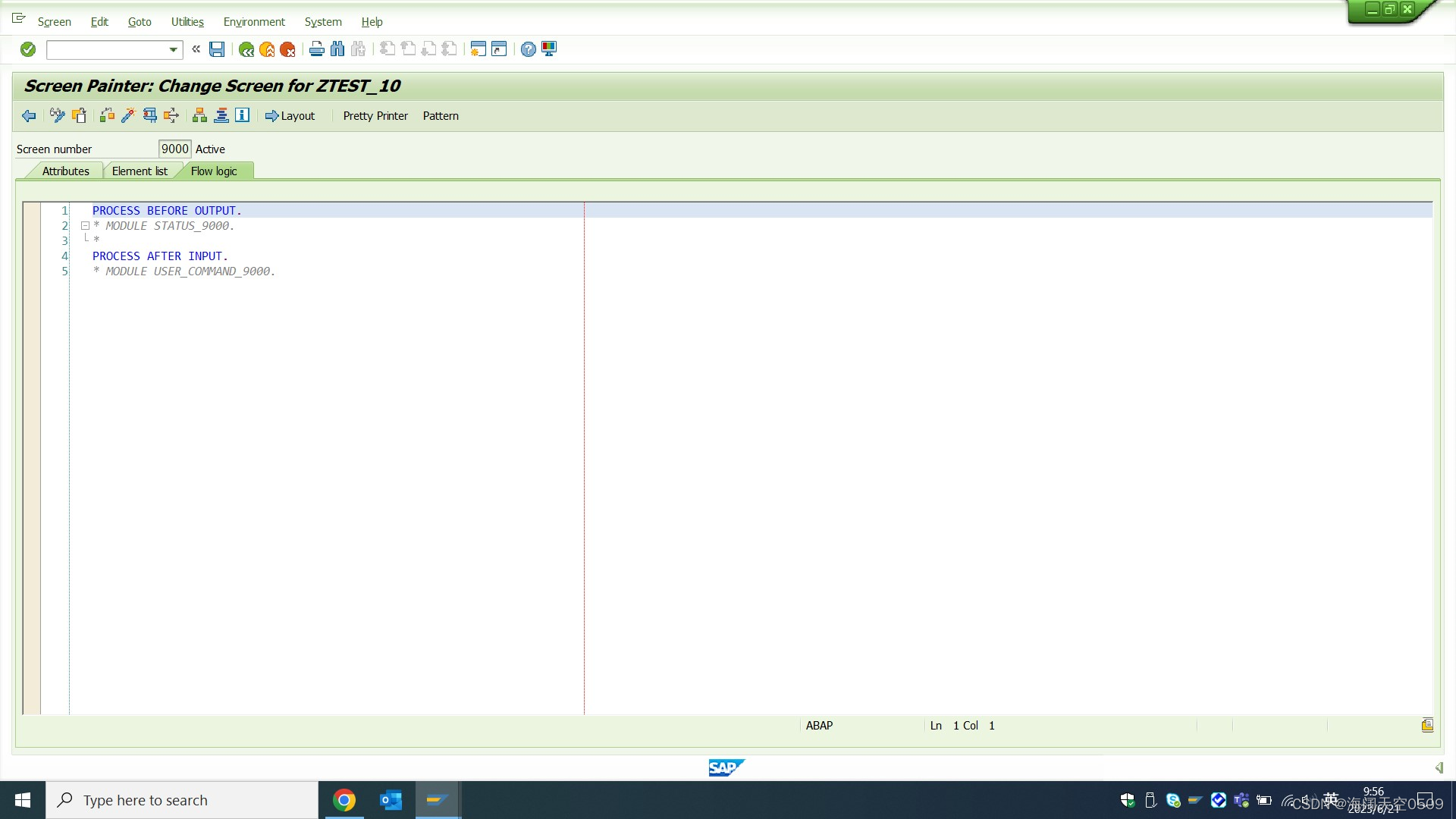Viewport: 1456px width, 819px height.
Task: Click the Screen number input field
Action: click(x=174, y=149)
